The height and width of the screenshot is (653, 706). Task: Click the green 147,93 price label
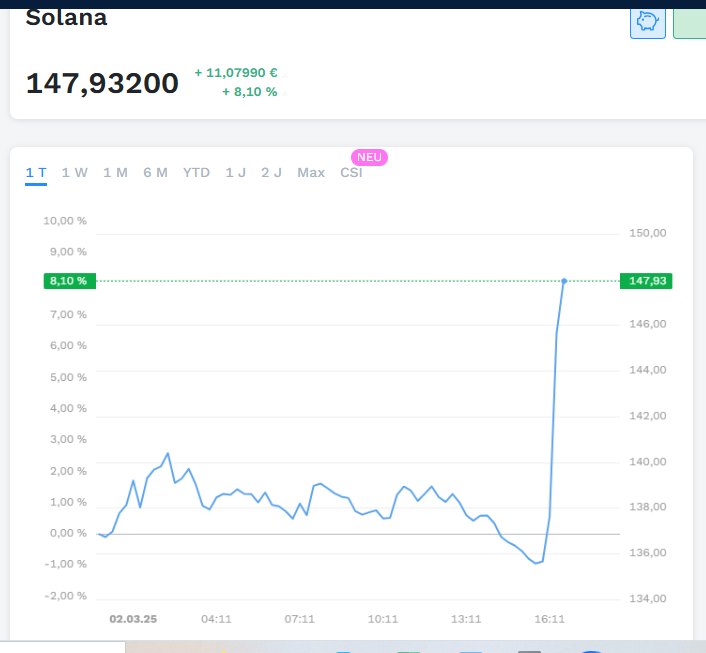click(x=647, y=281)
